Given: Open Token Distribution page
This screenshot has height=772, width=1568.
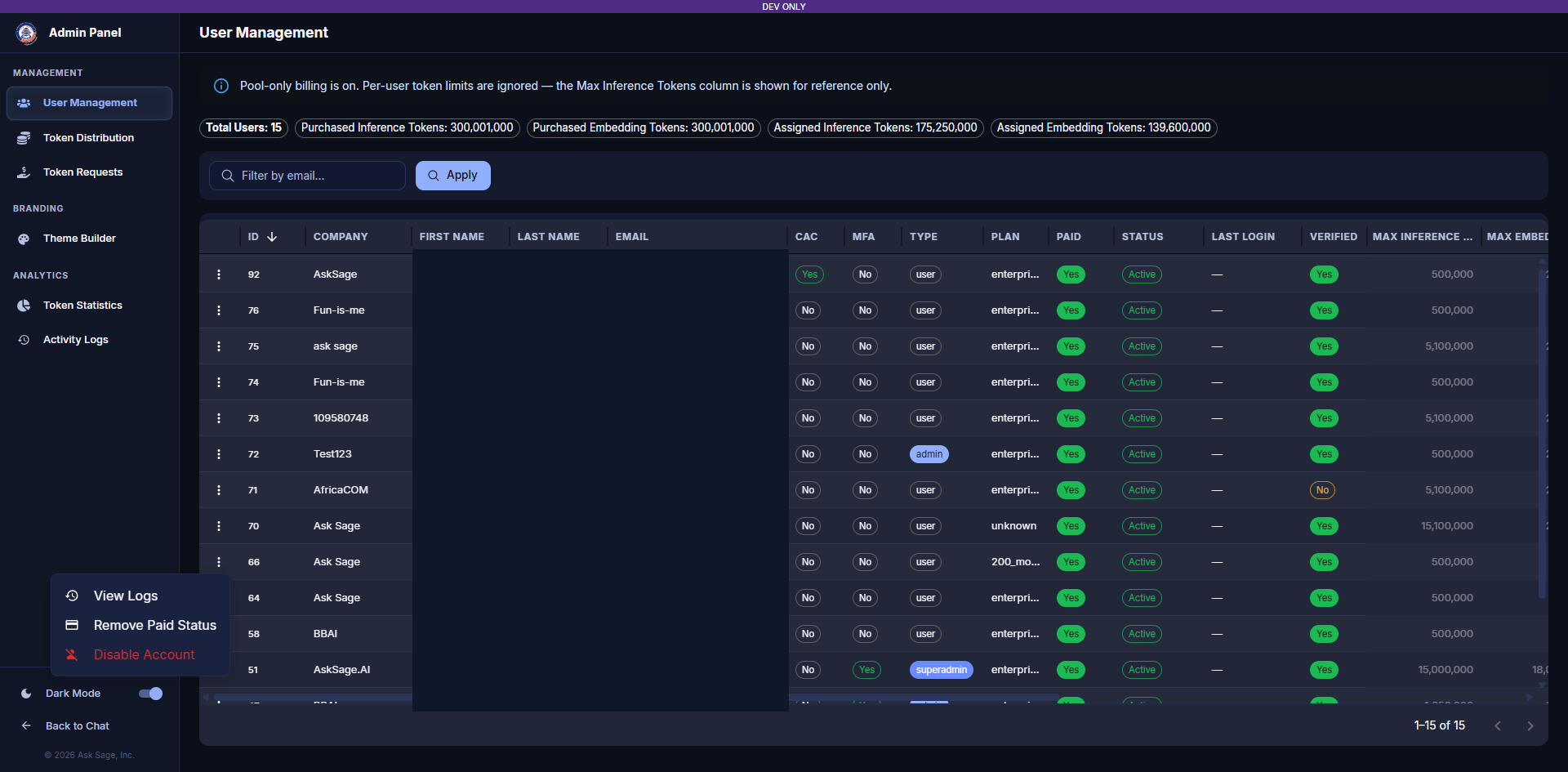Looking at the screenshot, I should (x=90, y=138).
